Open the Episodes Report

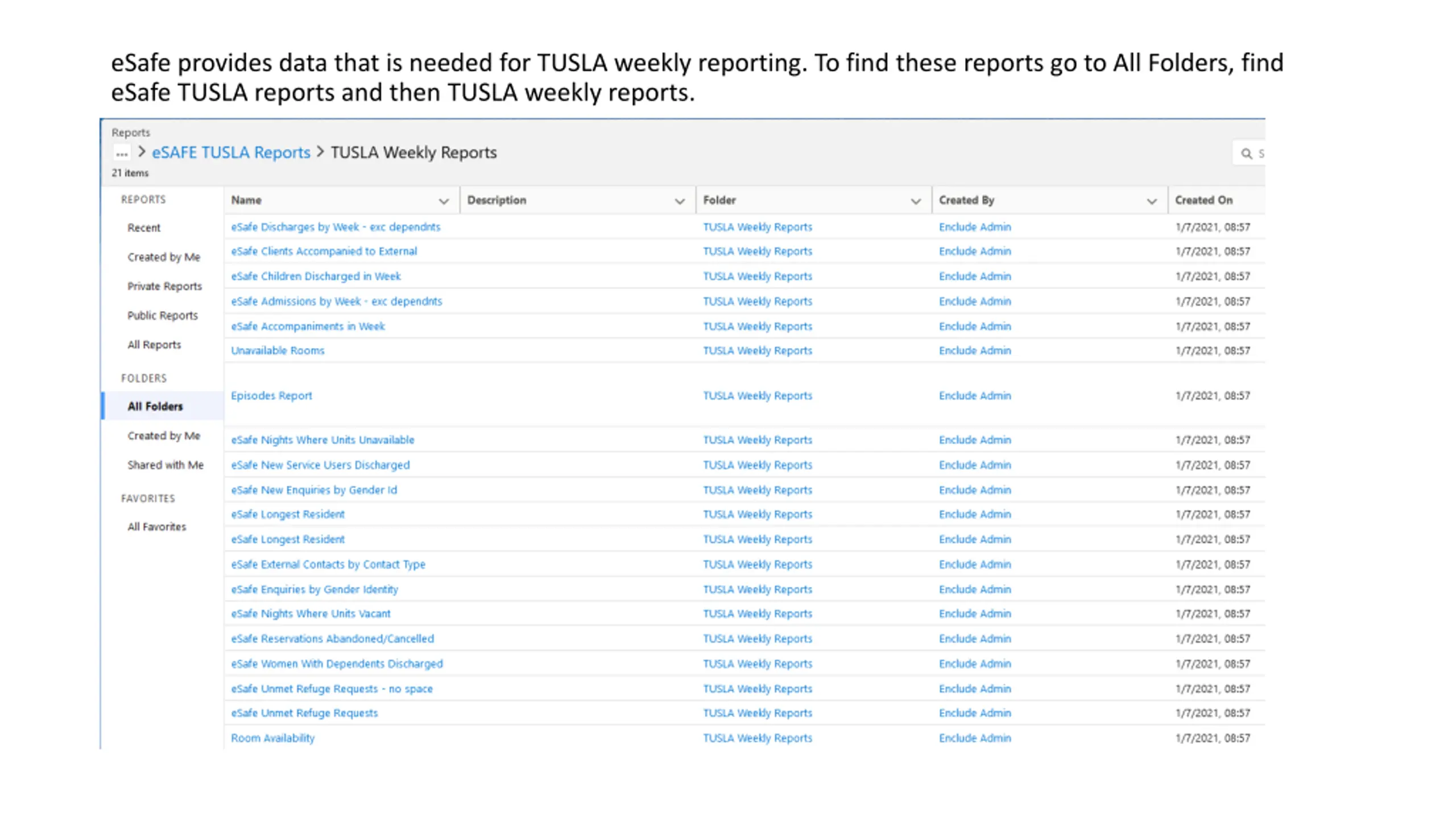click(x=271, y=396)
